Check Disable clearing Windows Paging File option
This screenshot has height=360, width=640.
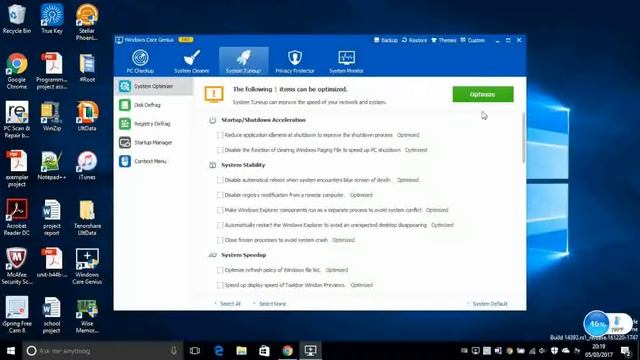(x=220, y=150)
